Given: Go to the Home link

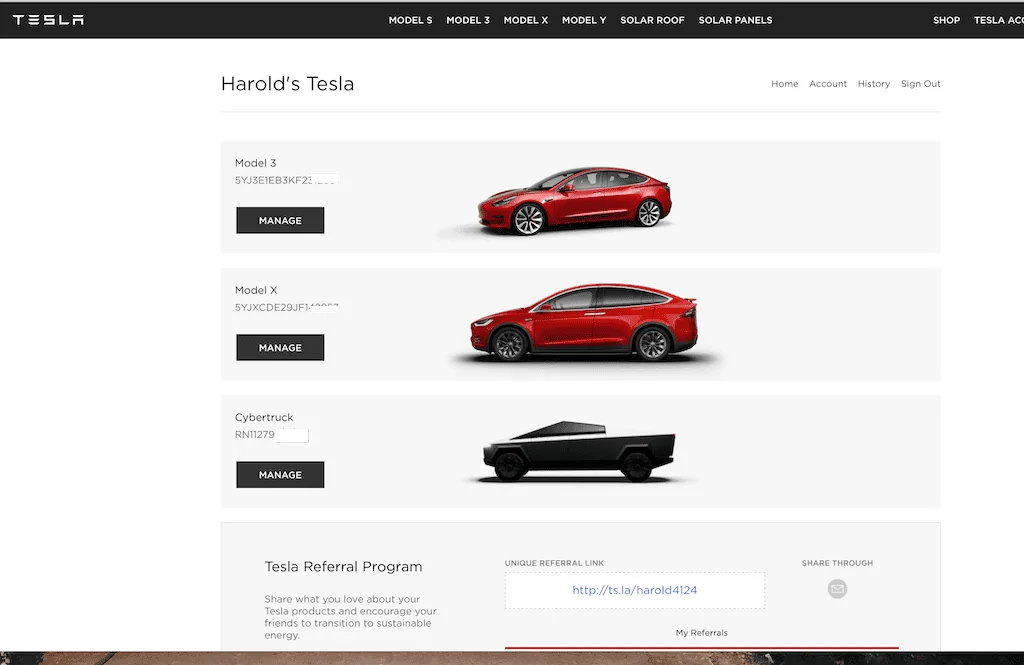Looking at the screenshot, I should point(784,84).
